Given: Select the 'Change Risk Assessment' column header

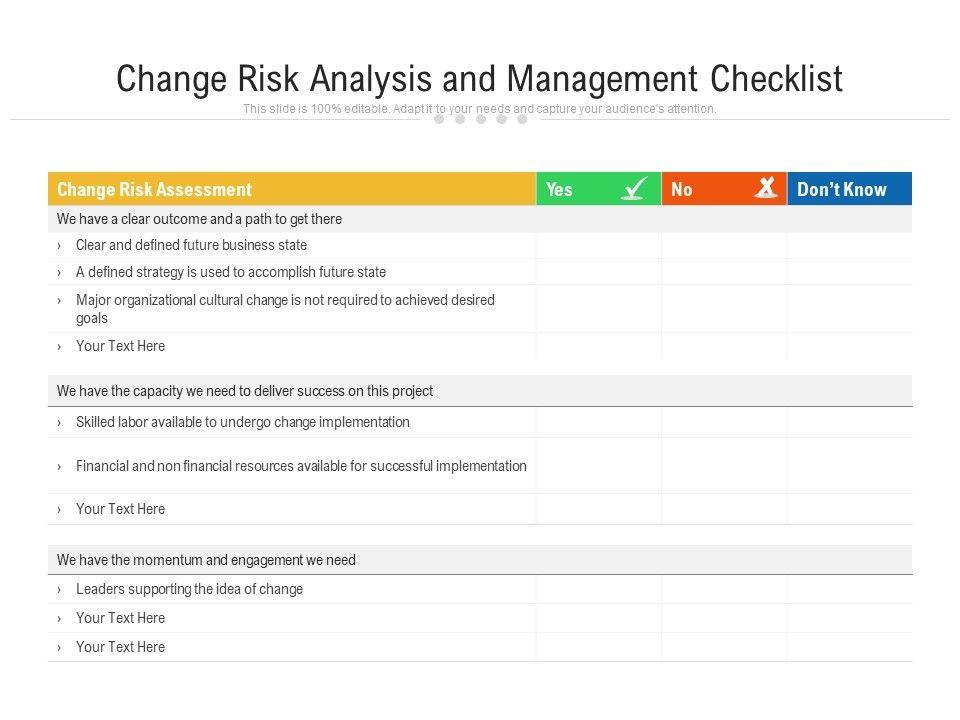Looking at the screenshot, I should pyautogui.click(x=155, y=189).
